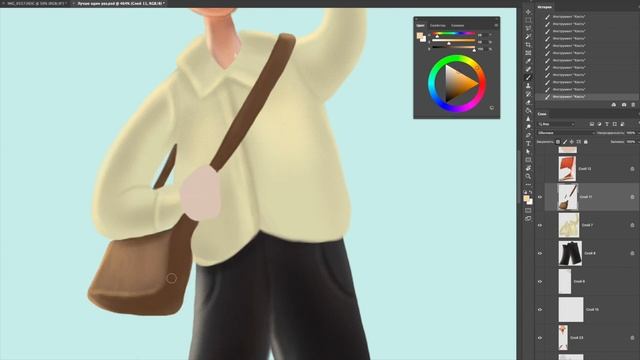Hide layer Слой 8
640x360 pixels.
pos(540,253)
